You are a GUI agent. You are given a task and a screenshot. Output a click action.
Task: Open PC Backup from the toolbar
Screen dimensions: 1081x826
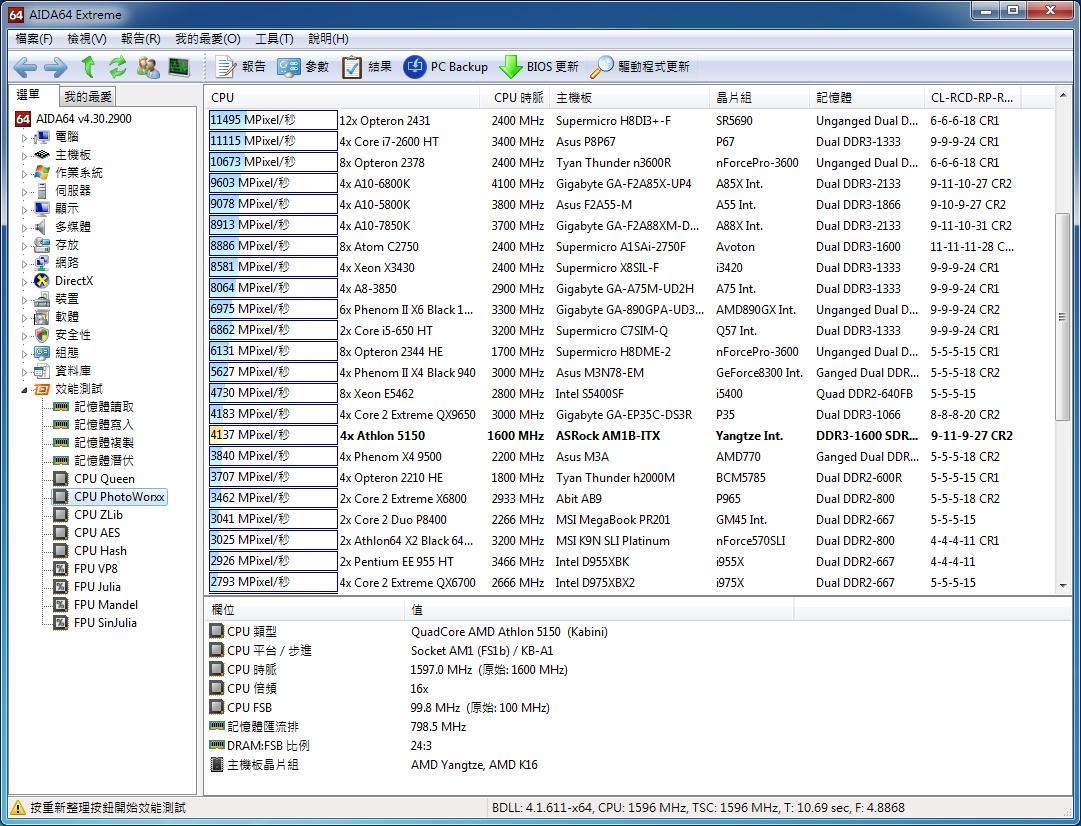pyautogui.click(x=445, y=67)
